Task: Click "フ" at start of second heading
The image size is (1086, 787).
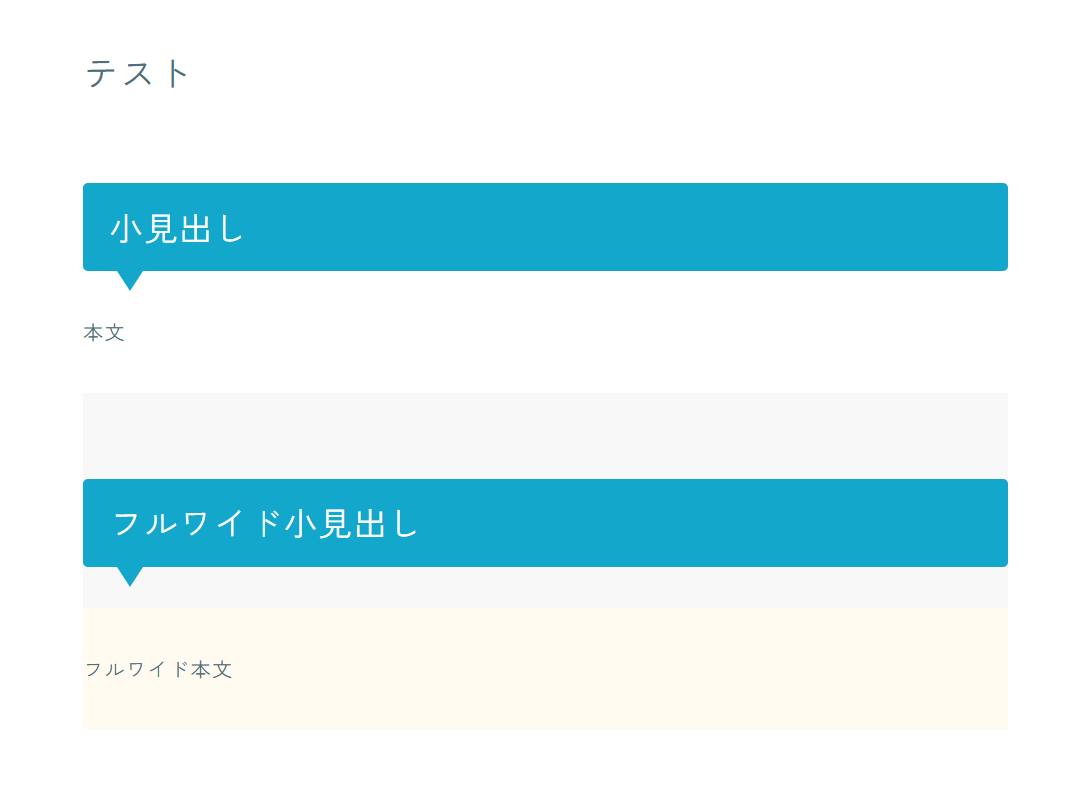Action: pos(127,524)
